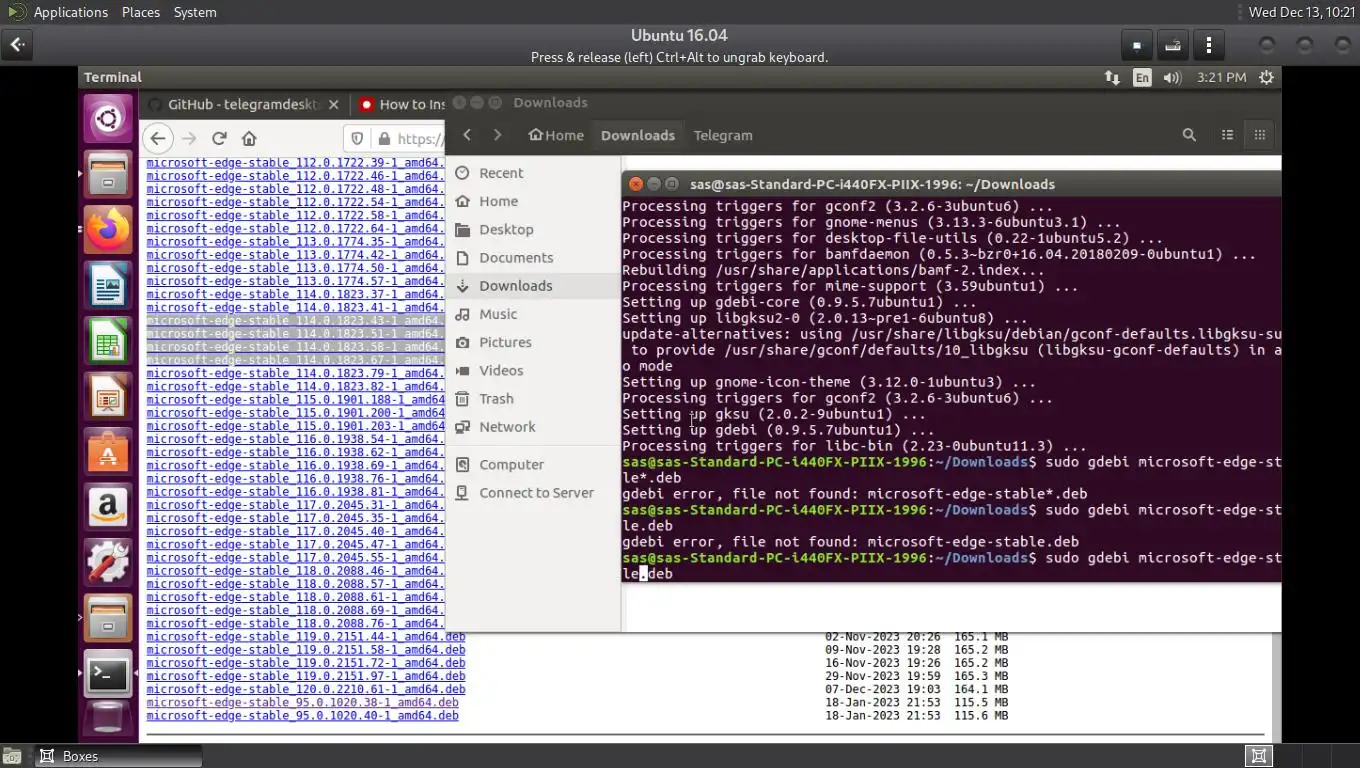Go to Firefox home page icon
Image resolution: width=1360 pixels, height=768 pixels.
coord(250,138)
